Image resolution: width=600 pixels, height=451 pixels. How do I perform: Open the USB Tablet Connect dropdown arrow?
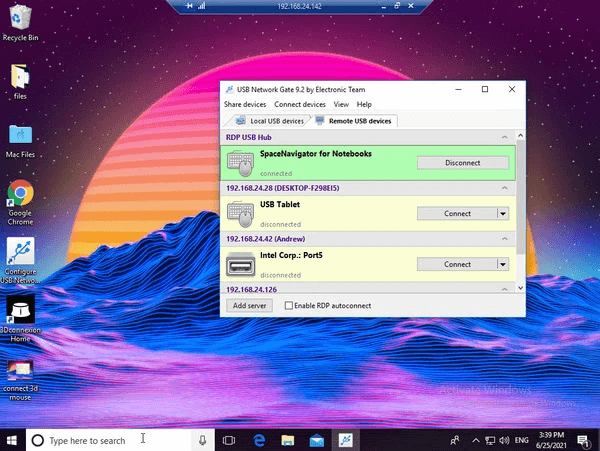[503, 213]
